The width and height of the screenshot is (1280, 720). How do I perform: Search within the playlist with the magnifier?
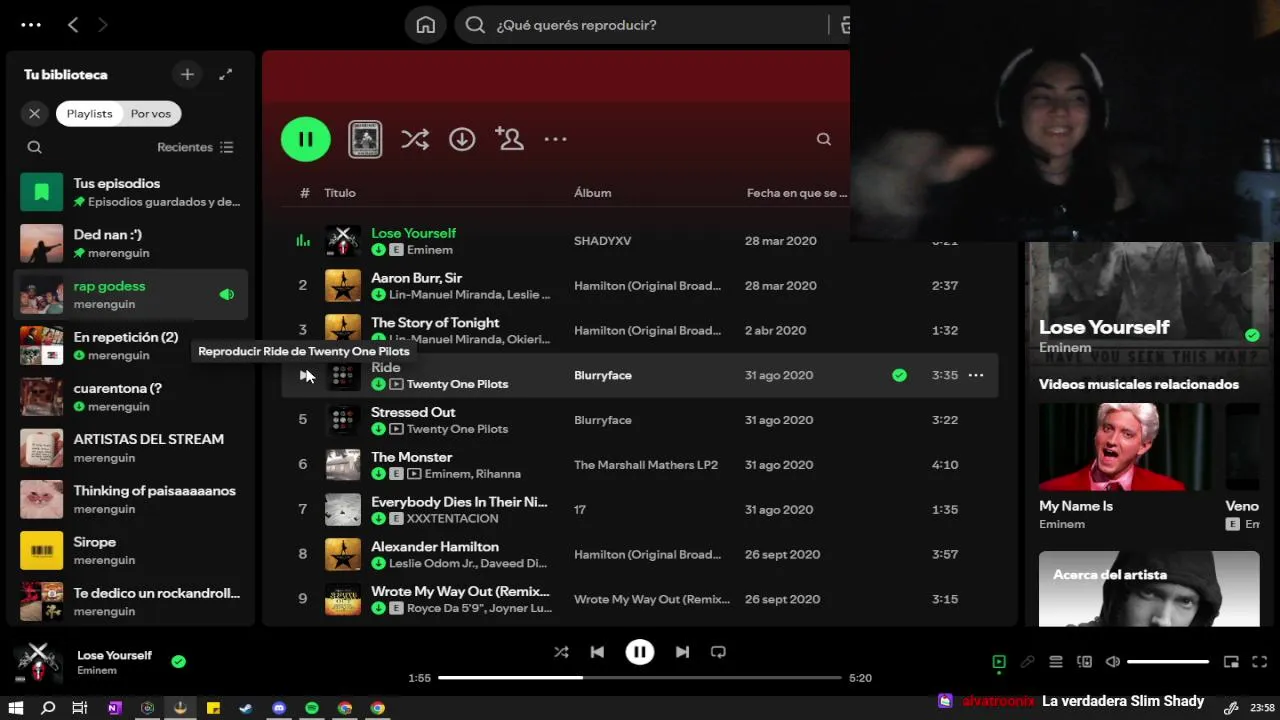[x=824, y=139]
